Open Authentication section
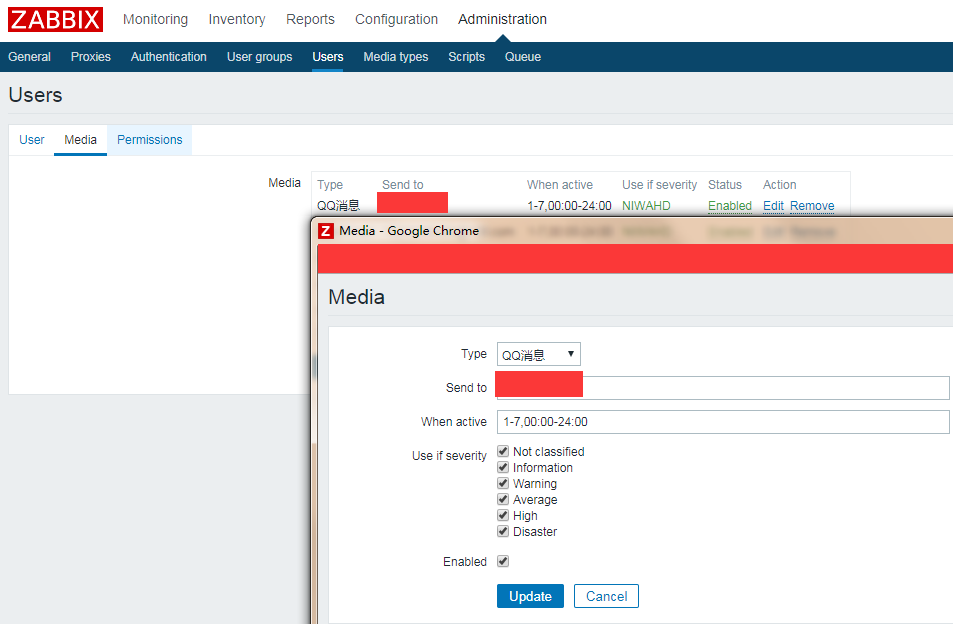 [x=168, y=57]
